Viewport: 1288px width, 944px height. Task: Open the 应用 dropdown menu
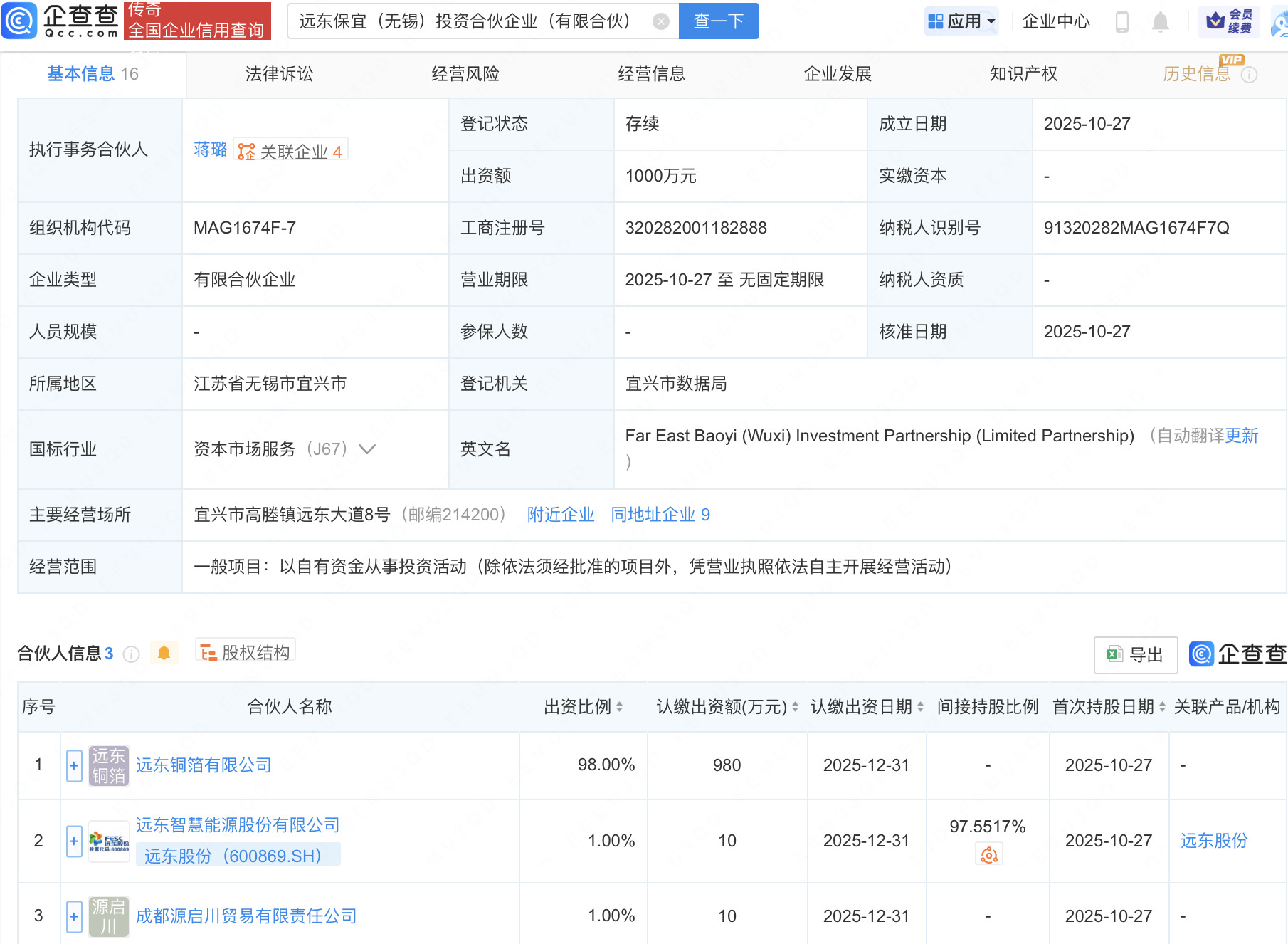[962, 21]
